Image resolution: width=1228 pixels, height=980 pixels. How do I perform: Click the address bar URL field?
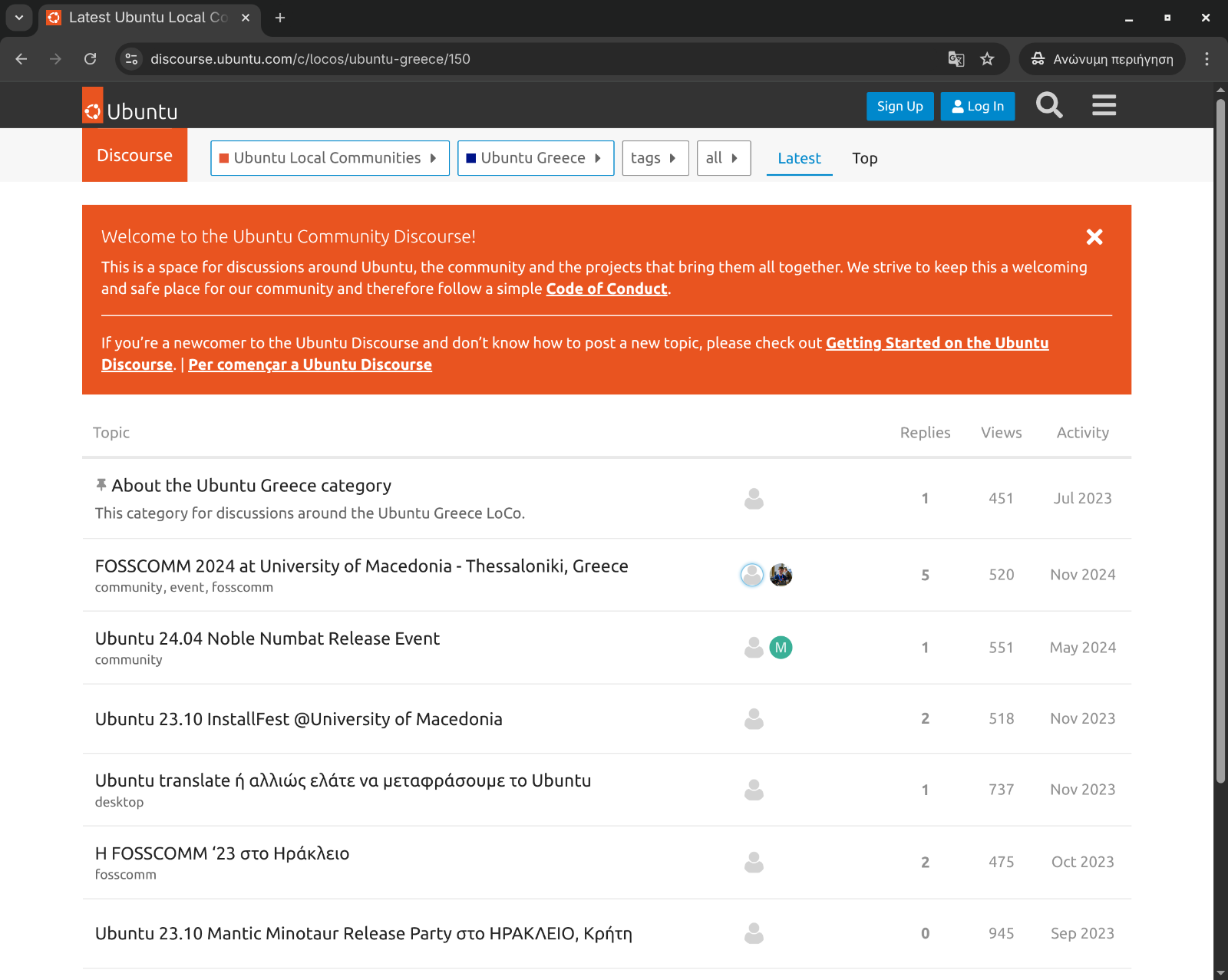(x=537, y=59)
